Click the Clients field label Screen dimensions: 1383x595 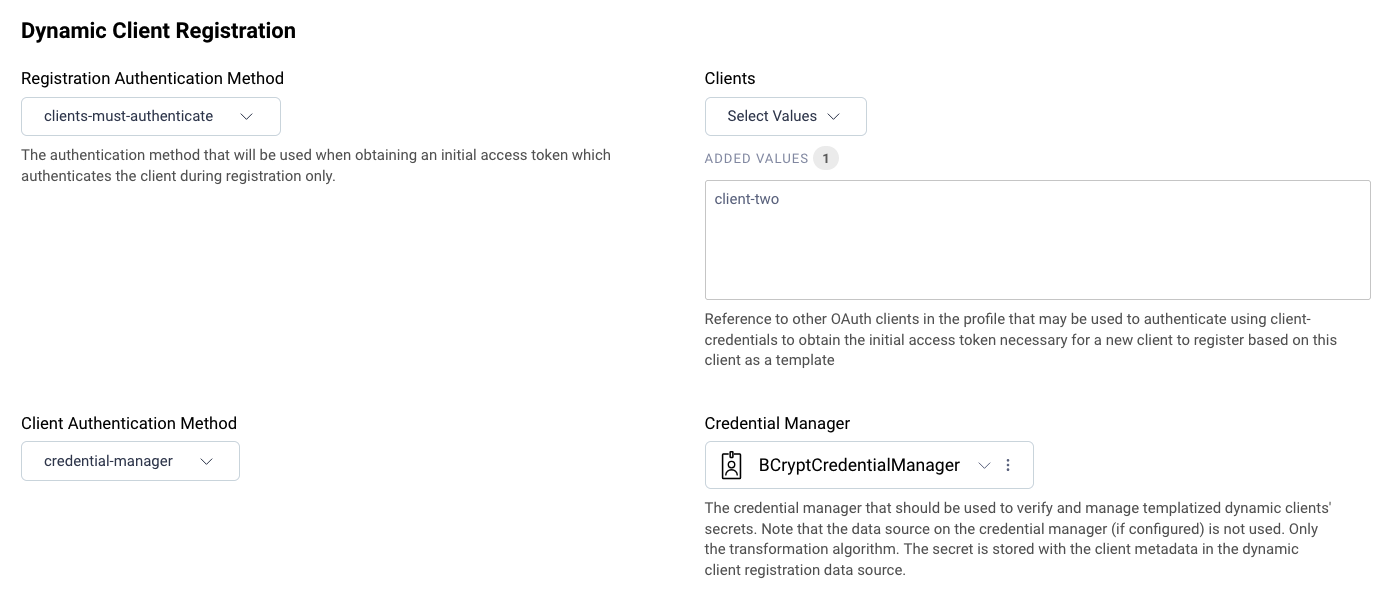pyautogui.click(x=729, y=78)
